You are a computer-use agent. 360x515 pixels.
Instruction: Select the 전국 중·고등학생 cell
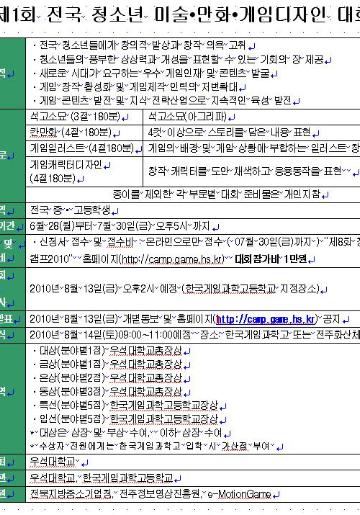click(193, 210)
